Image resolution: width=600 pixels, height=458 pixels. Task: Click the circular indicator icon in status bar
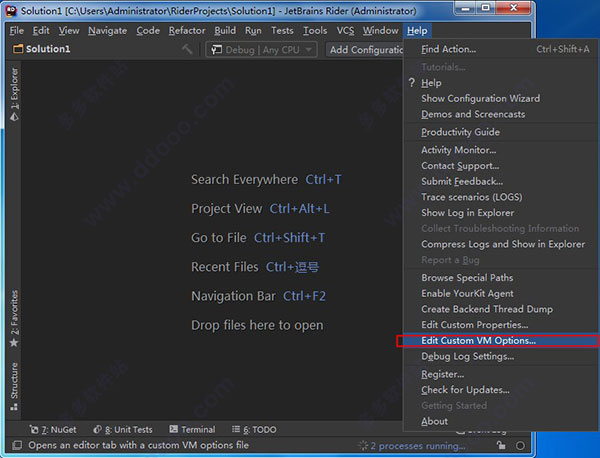tap(520, 446)
